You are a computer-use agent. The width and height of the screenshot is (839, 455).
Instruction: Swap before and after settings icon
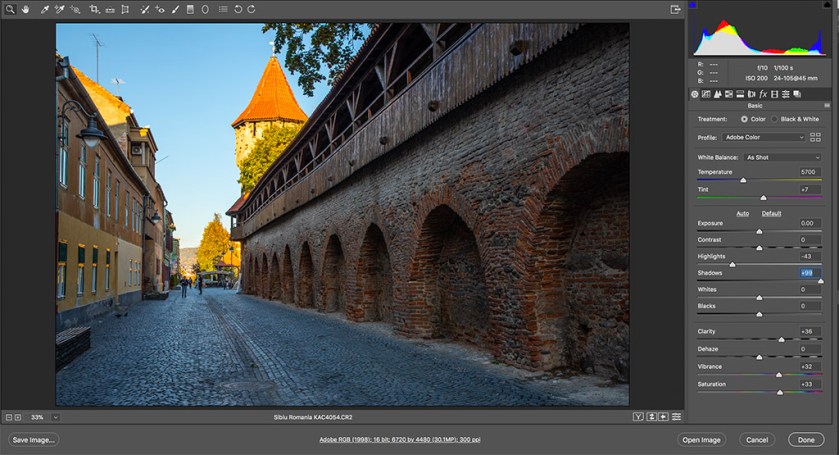pos(652,417)
